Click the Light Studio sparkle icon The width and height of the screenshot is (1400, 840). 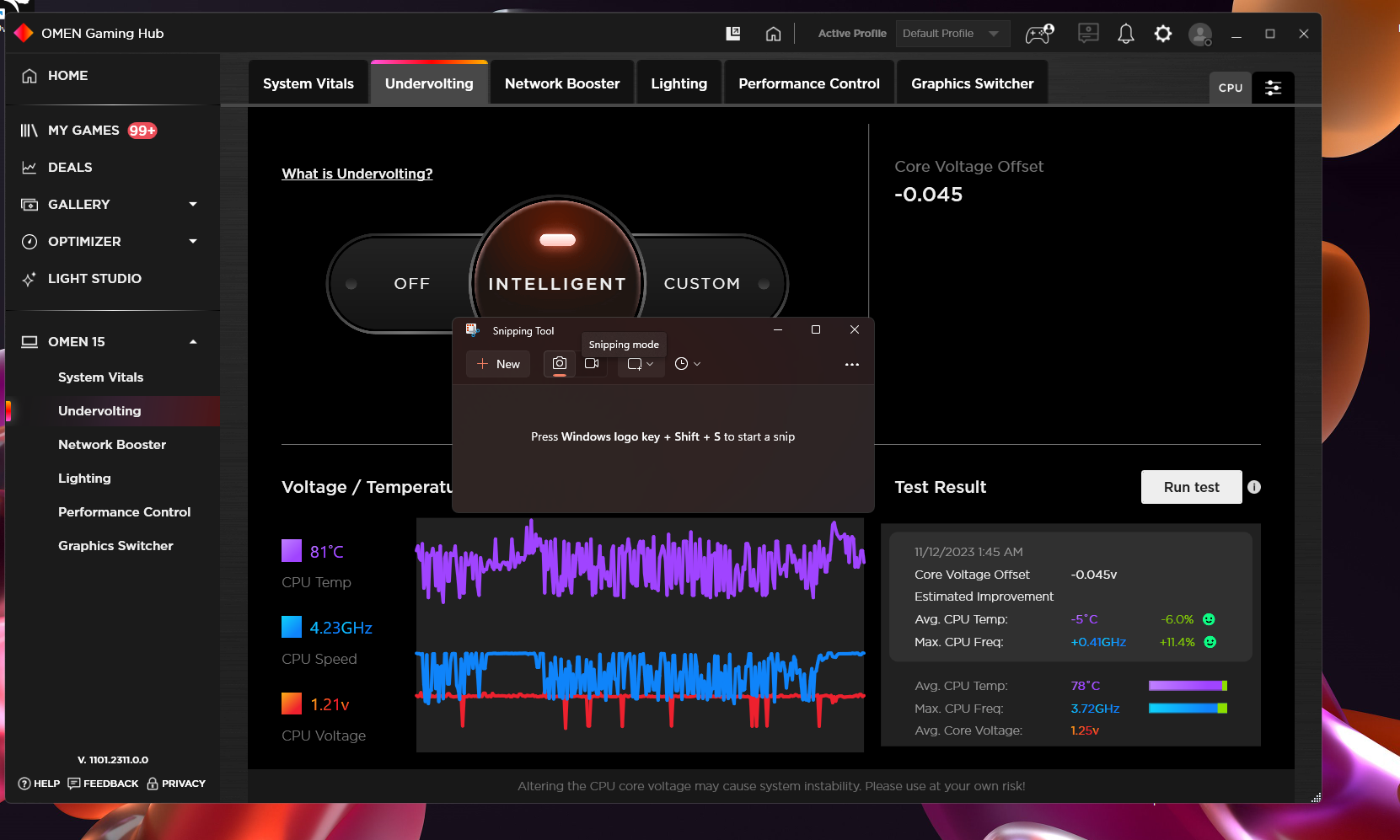click(x=30, y=279)
